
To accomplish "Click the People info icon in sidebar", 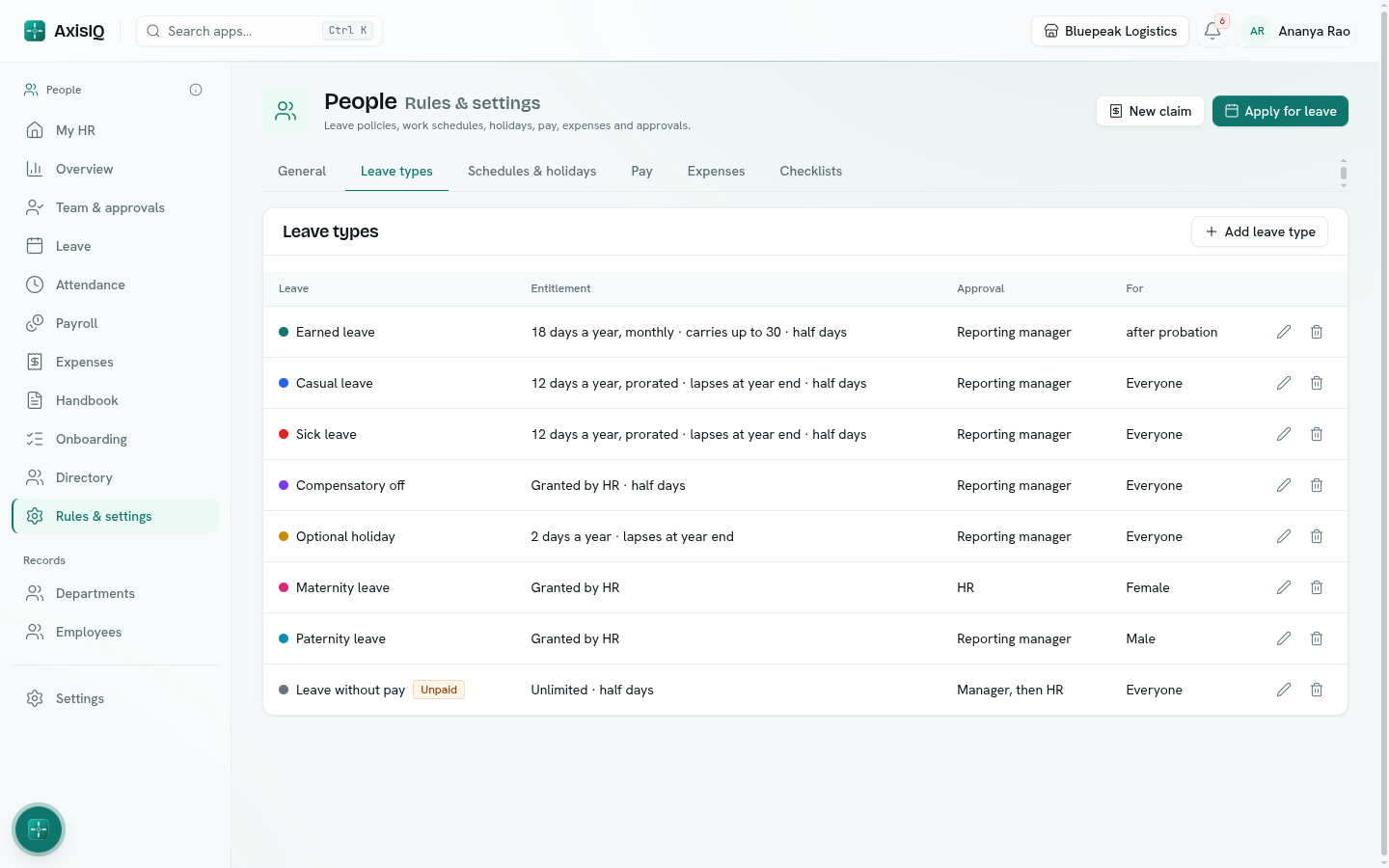I will tap(196, 90).
